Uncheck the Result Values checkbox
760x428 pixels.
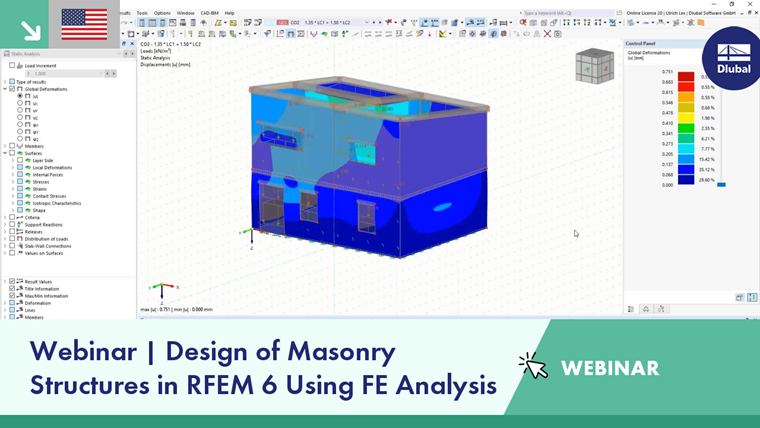(12, 281)
